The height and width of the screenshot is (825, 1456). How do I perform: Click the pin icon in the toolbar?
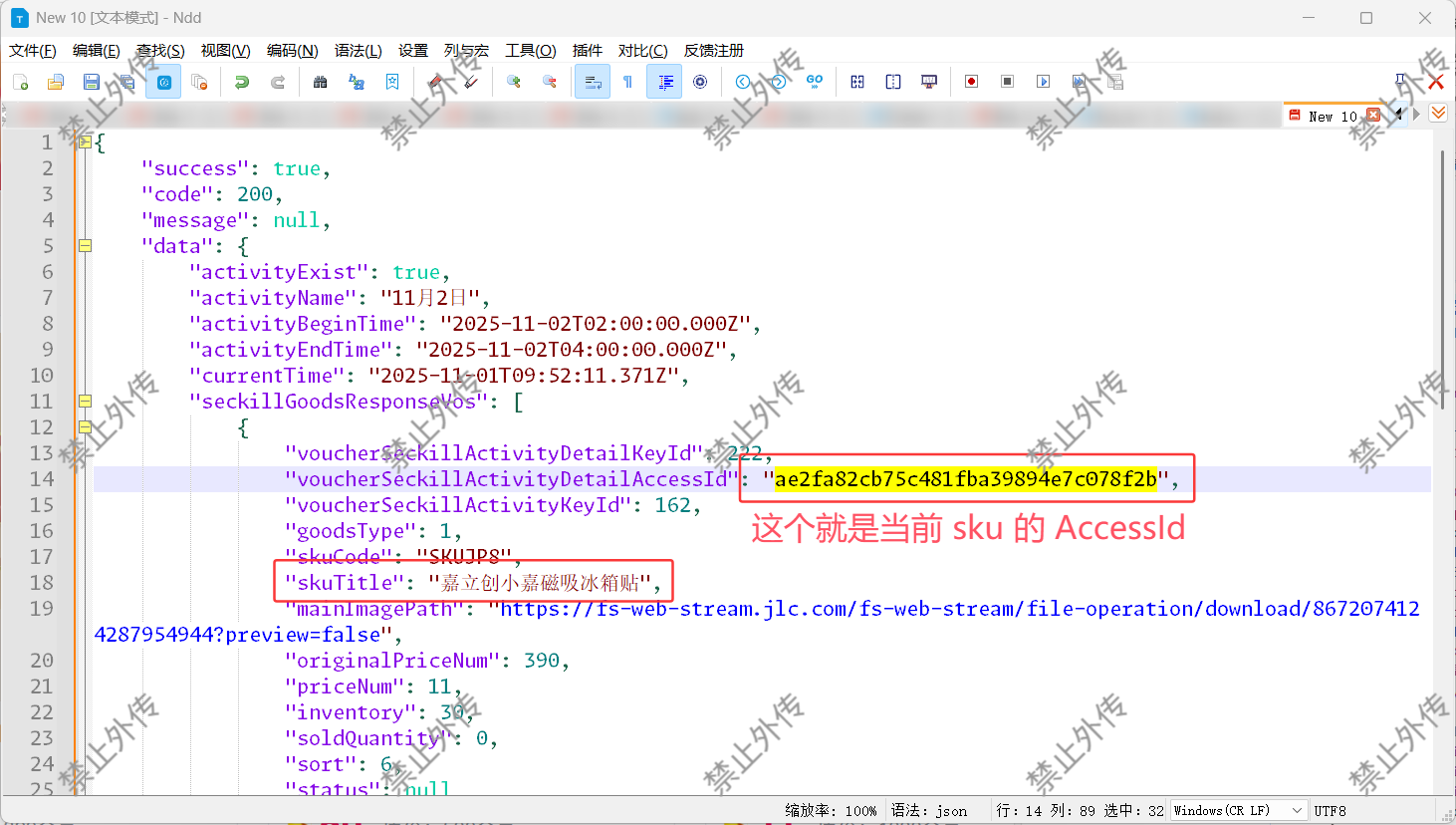tap(1401, 80)
